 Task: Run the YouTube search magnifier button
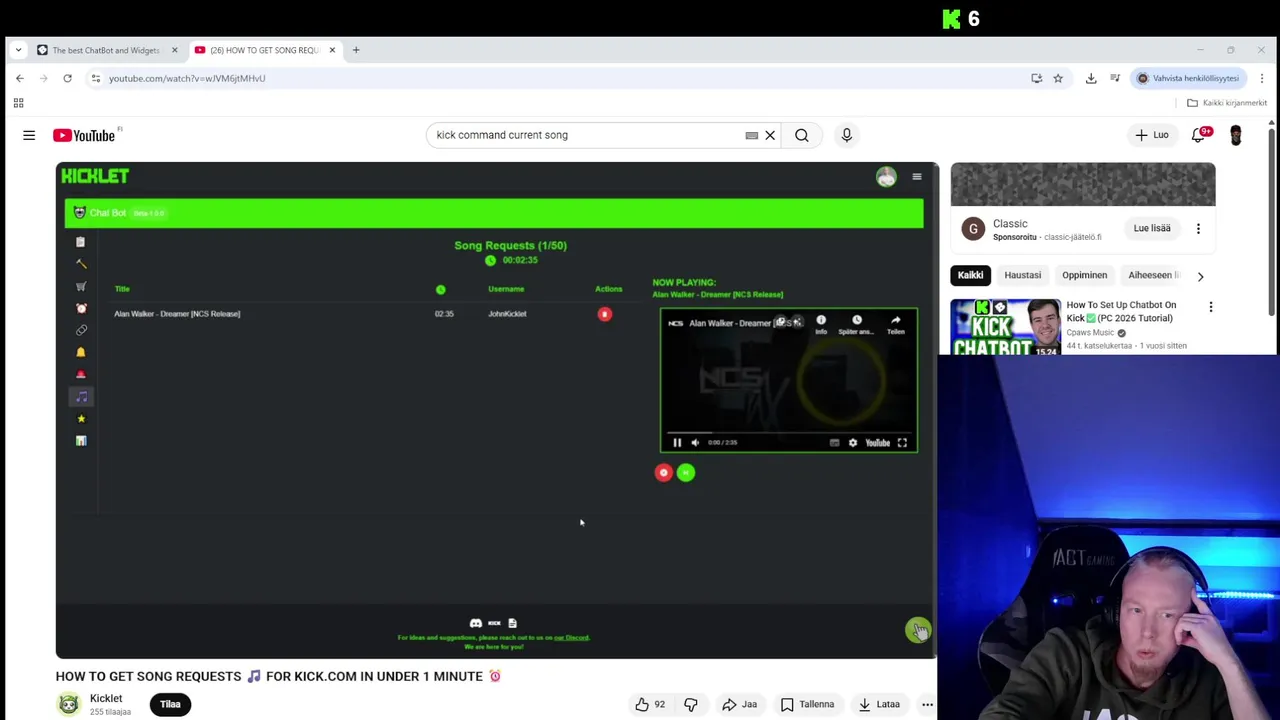tap(802, 135)
